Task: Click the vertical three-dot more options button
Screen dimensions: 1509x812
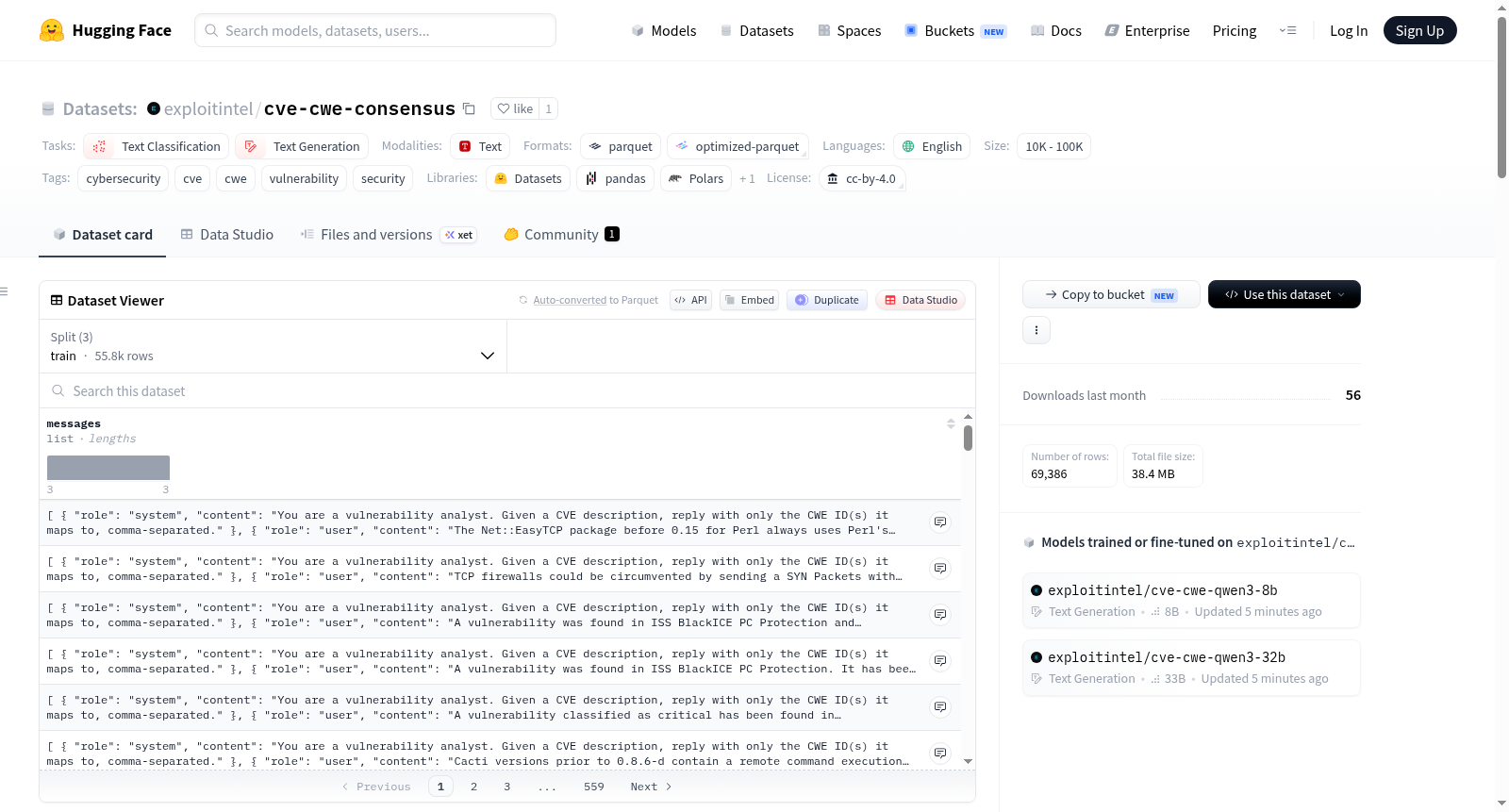Action: click(x=1036, y=330)
